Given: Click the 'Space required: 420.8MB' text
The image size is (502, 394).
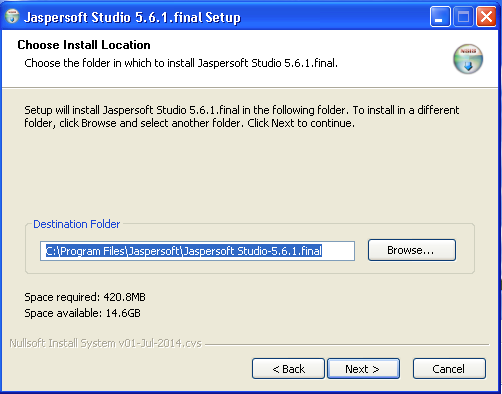Looking at the screenshot, I should click(x=85, y=297).
